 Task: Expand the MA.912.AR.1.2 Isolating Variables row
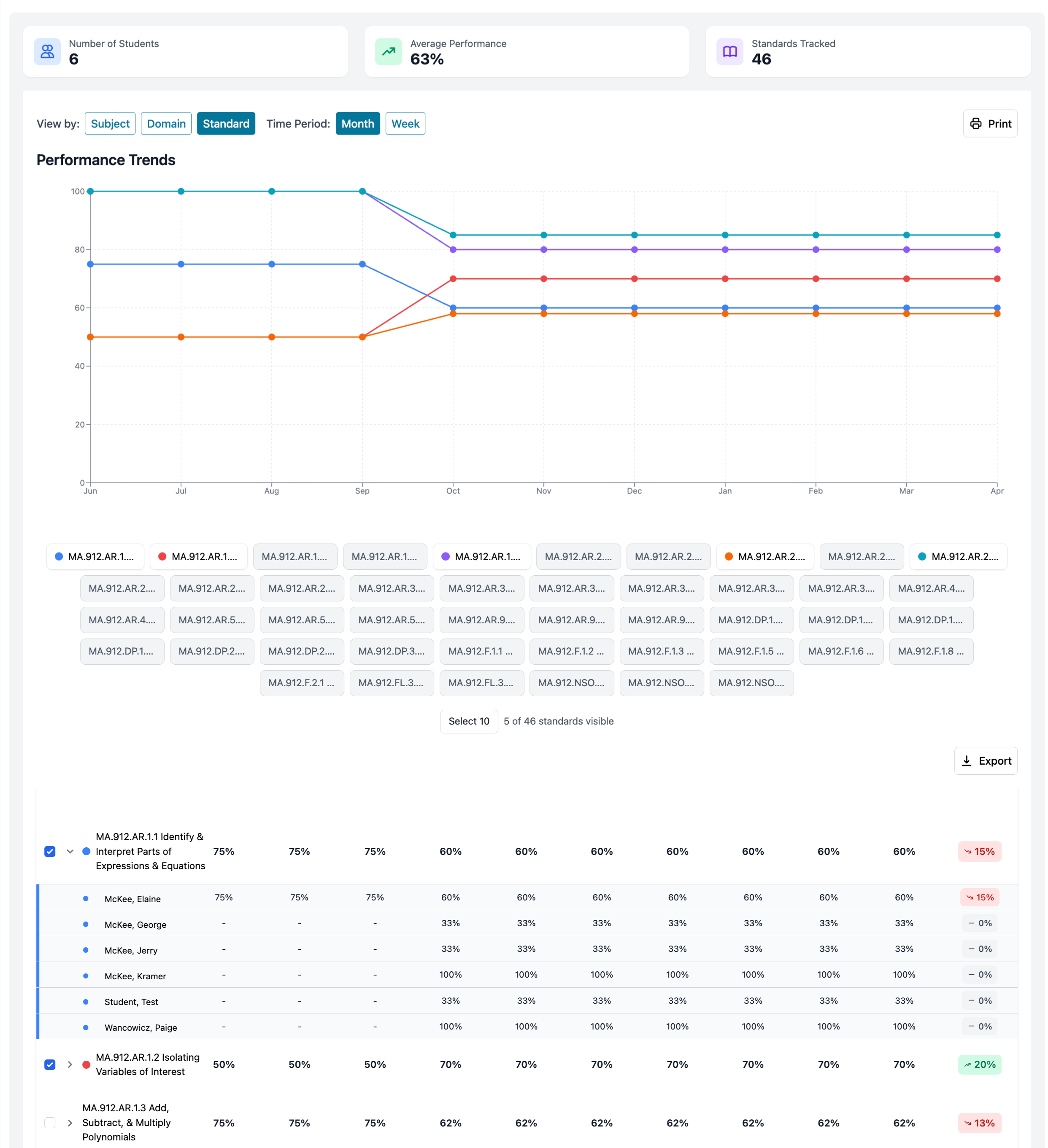[x=70, y=1064]
